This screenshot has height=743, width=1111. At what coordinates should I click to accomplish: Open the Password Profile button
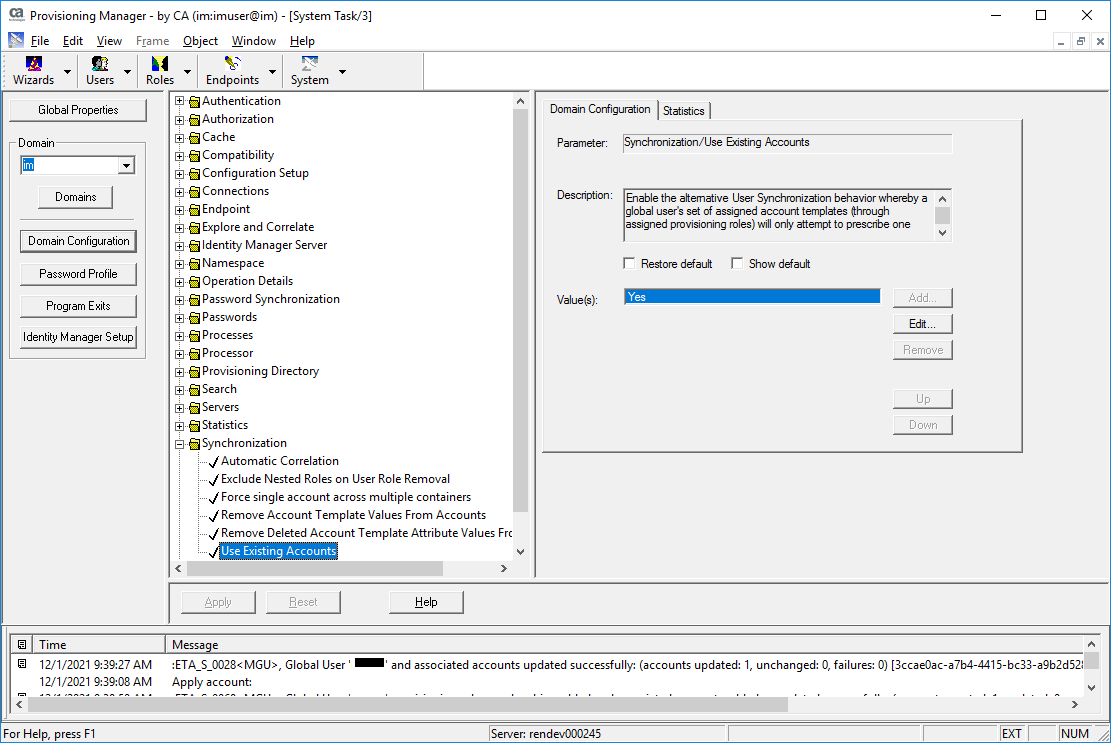point(78,274)
